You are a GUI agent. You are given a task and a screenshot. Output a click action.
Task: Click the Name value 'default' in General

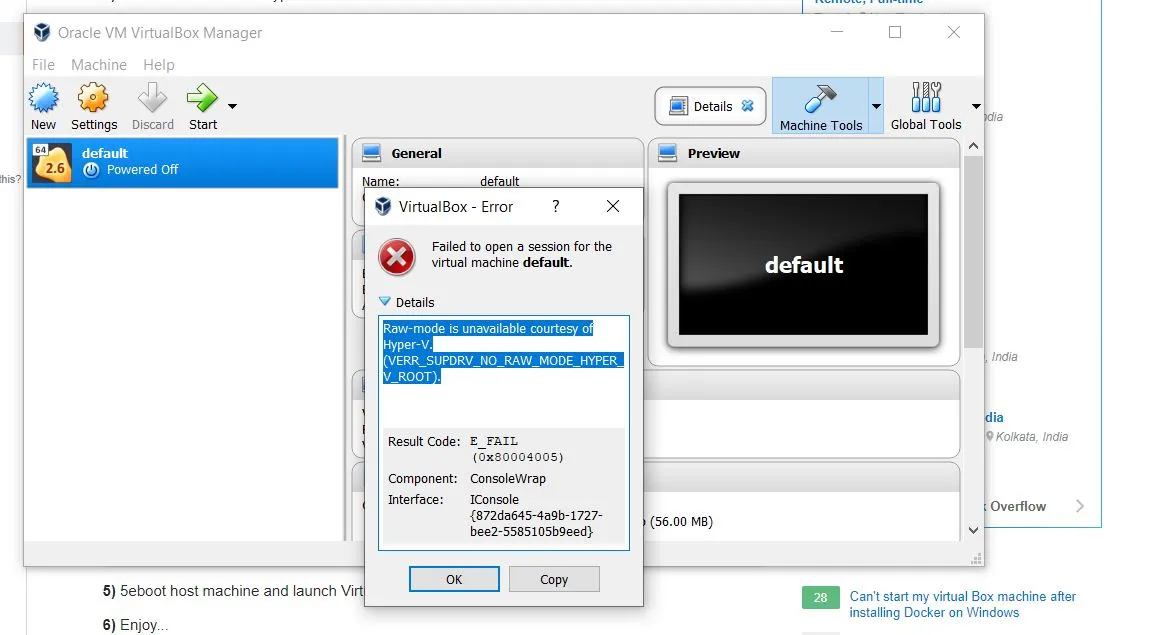(x=499, y=181)
